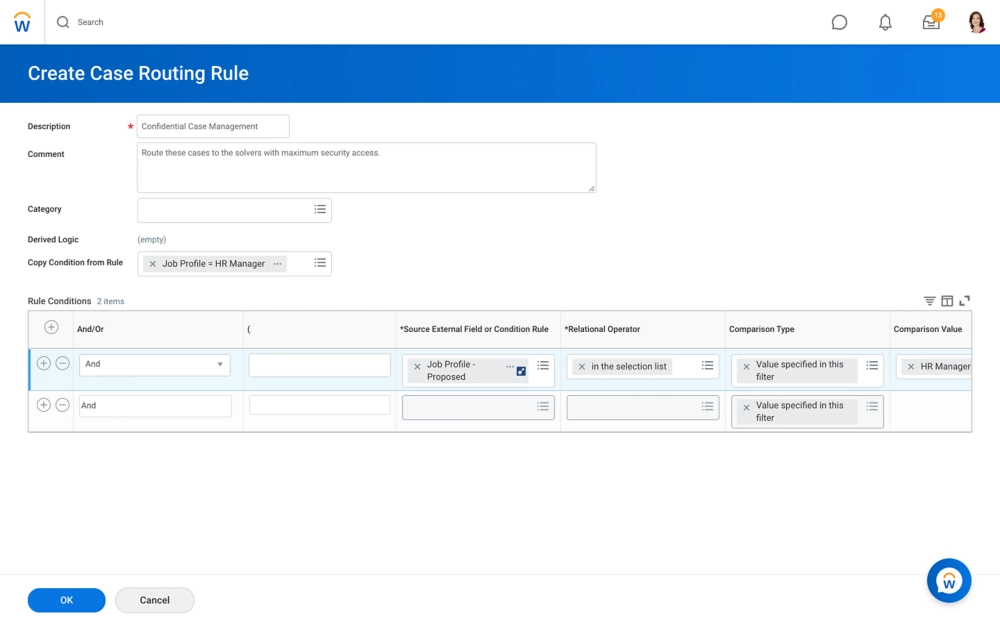Launch the Workday assistant chat bubble
This screenshot has width=1000, height=625.
click(948, 581)
